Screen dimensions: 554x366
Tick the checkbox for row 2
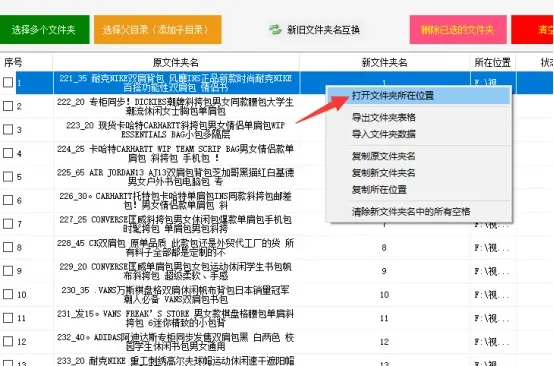(x=8, y=106)
